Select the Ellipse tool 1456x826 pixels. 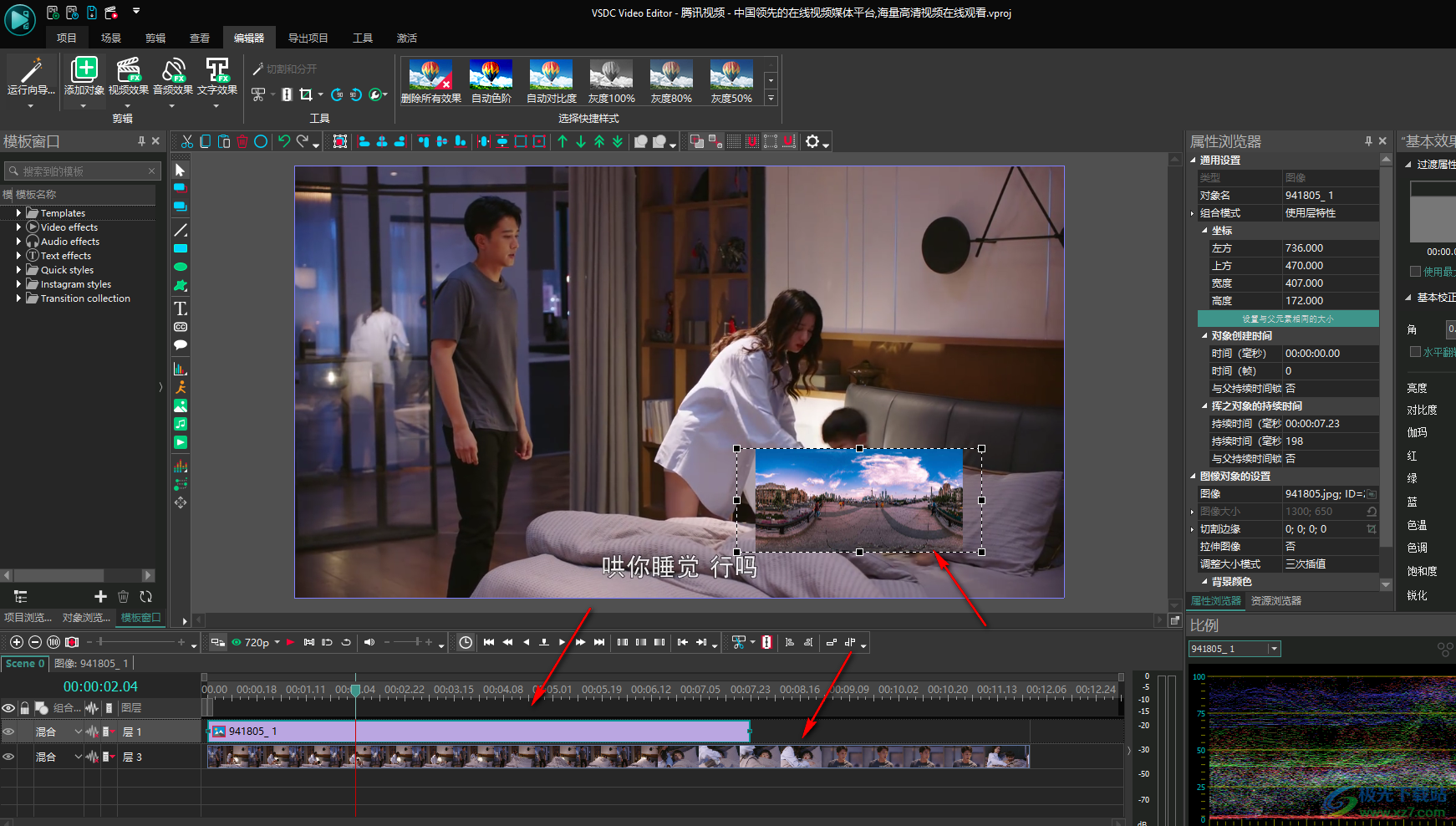181,267
